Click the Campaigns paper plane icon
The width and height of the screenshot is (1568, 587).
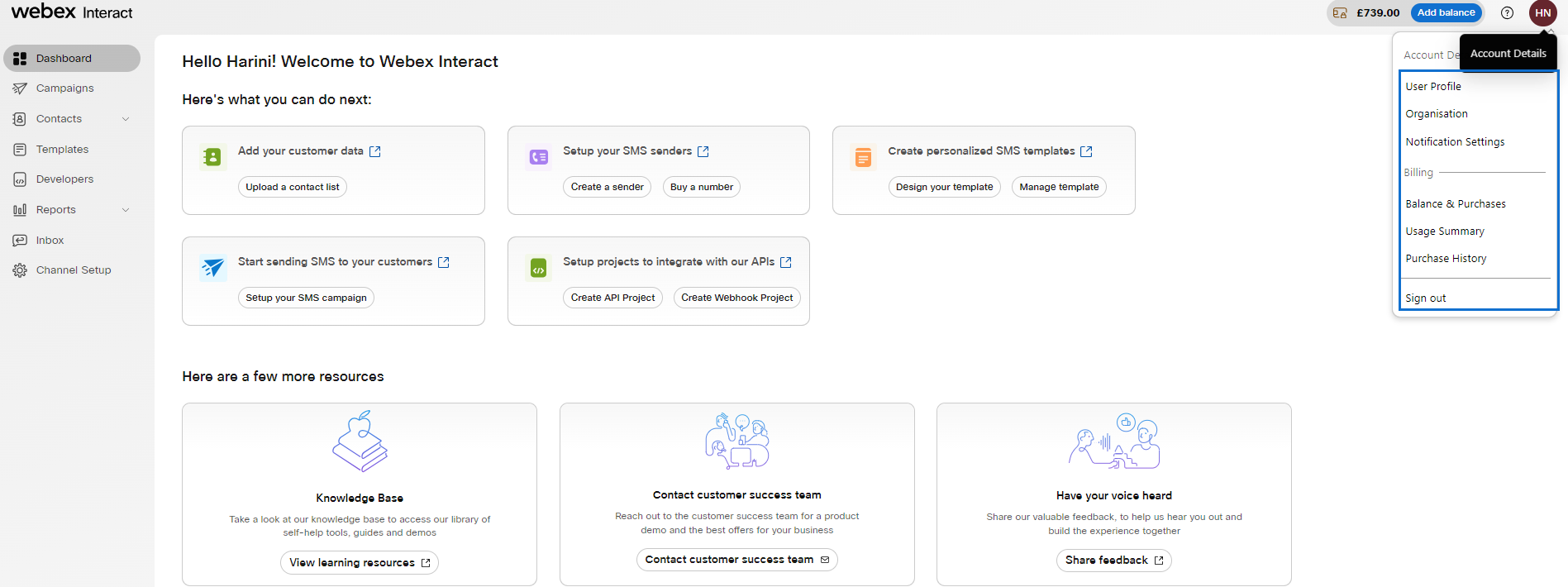(20, 88)
